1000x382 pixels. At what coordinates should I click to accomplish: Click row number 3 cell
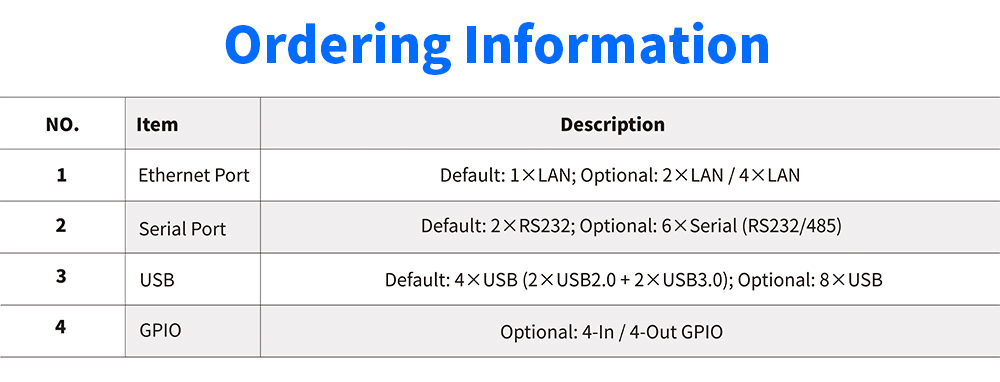(62, 279)
